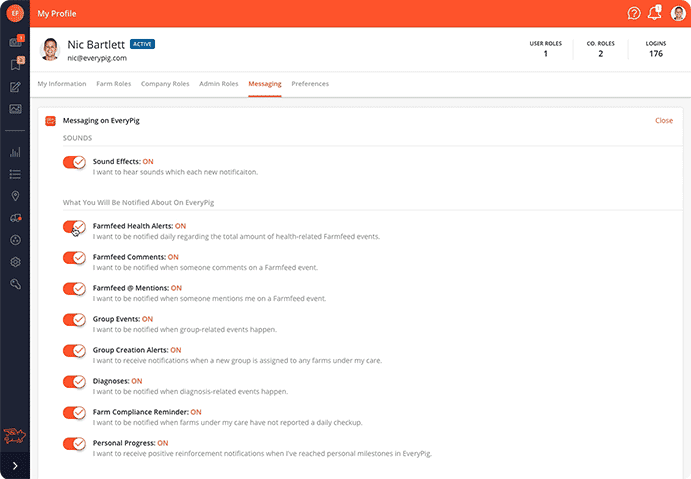The height and width of the screenshot is (479, 691).
Task: Click the Nic Bartlett name heading
Action: coord(96,45)
